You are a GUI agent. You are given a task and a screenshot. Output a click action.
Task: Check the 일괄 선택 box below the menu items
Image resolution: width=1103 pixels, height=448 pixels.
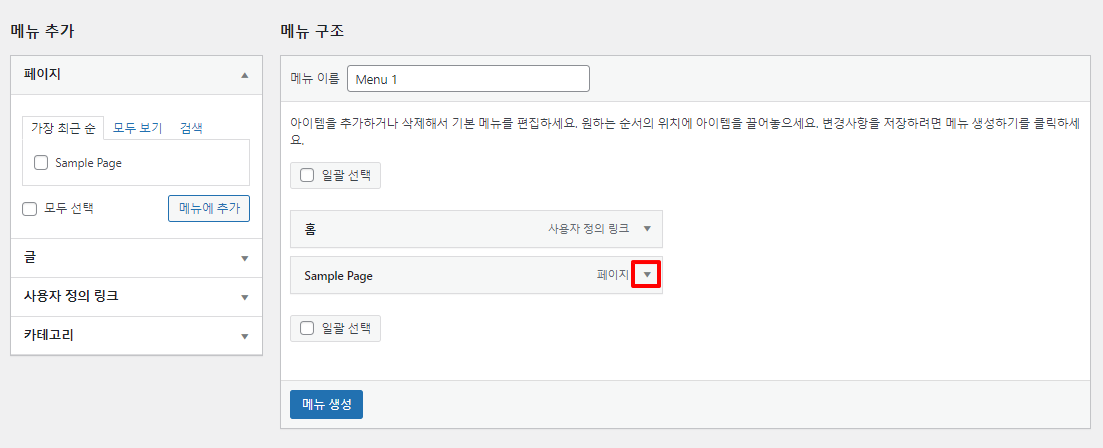point(307,328)
